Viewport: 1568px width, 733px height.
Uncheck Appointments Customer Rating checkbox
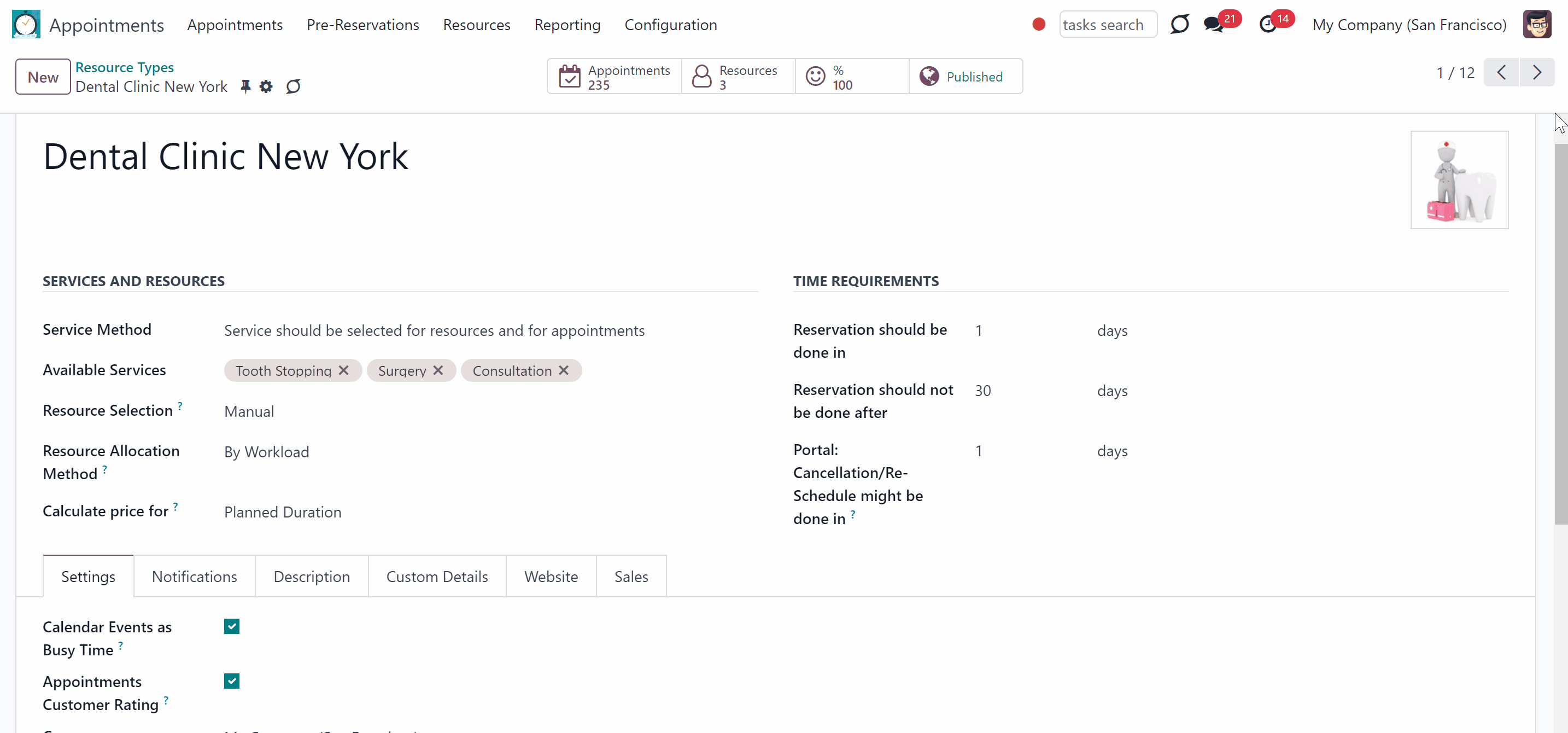coord(231,680)
